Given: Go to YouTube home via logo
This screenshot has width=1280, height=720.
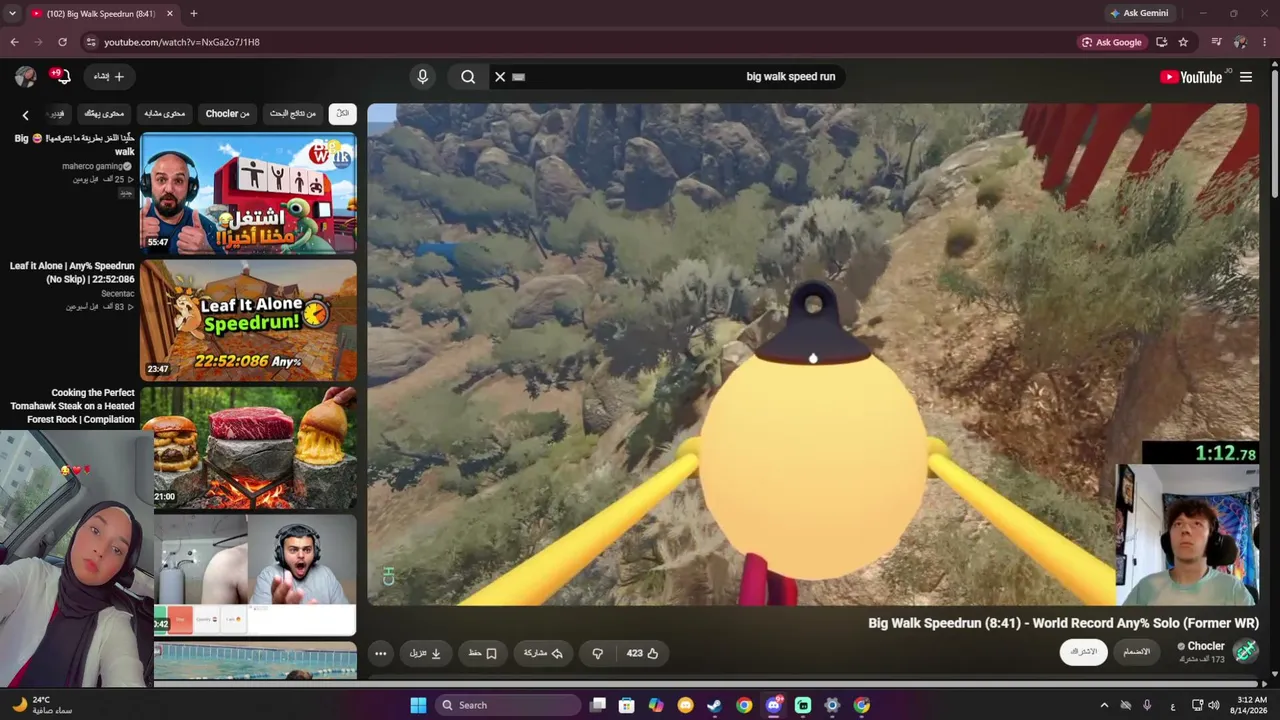Looking at the screenshot, I should coord(1191,77).
